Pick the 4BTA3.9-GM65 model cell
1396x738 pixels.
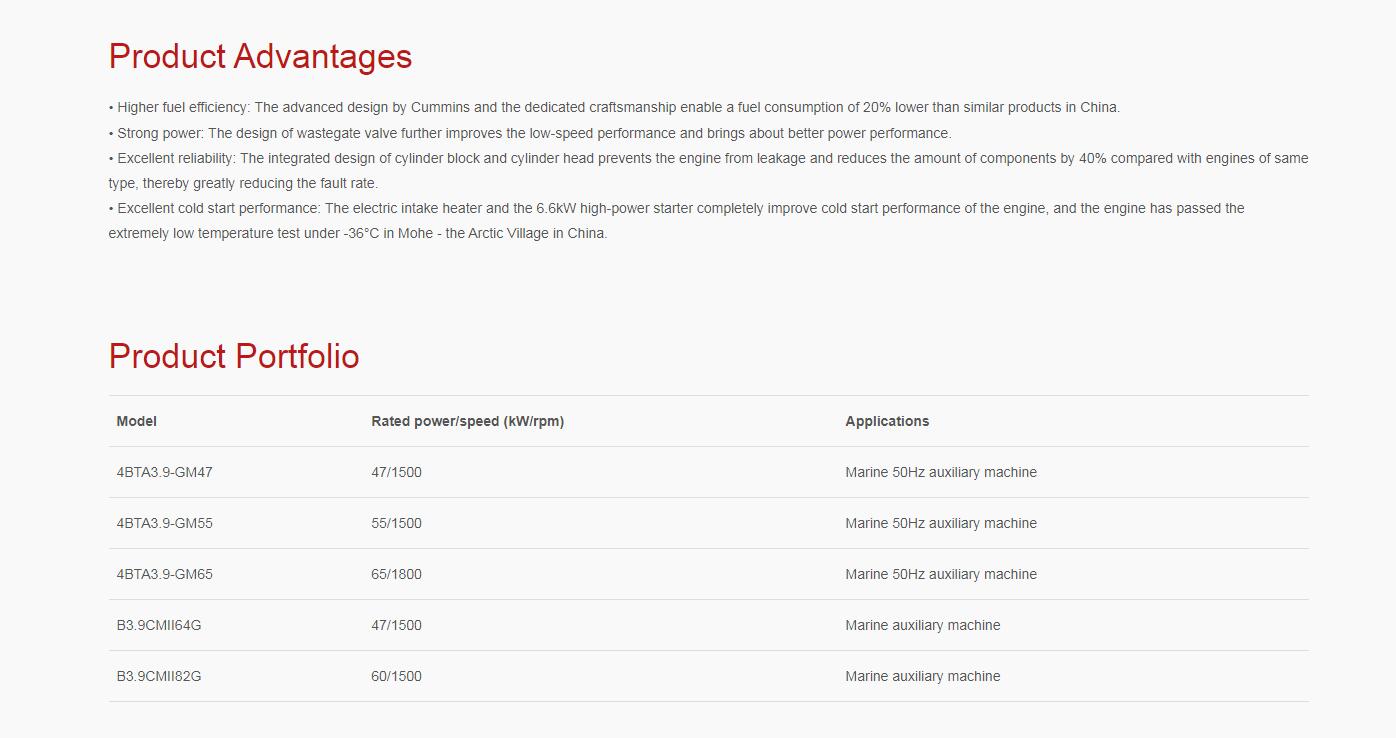coord(165,575)
